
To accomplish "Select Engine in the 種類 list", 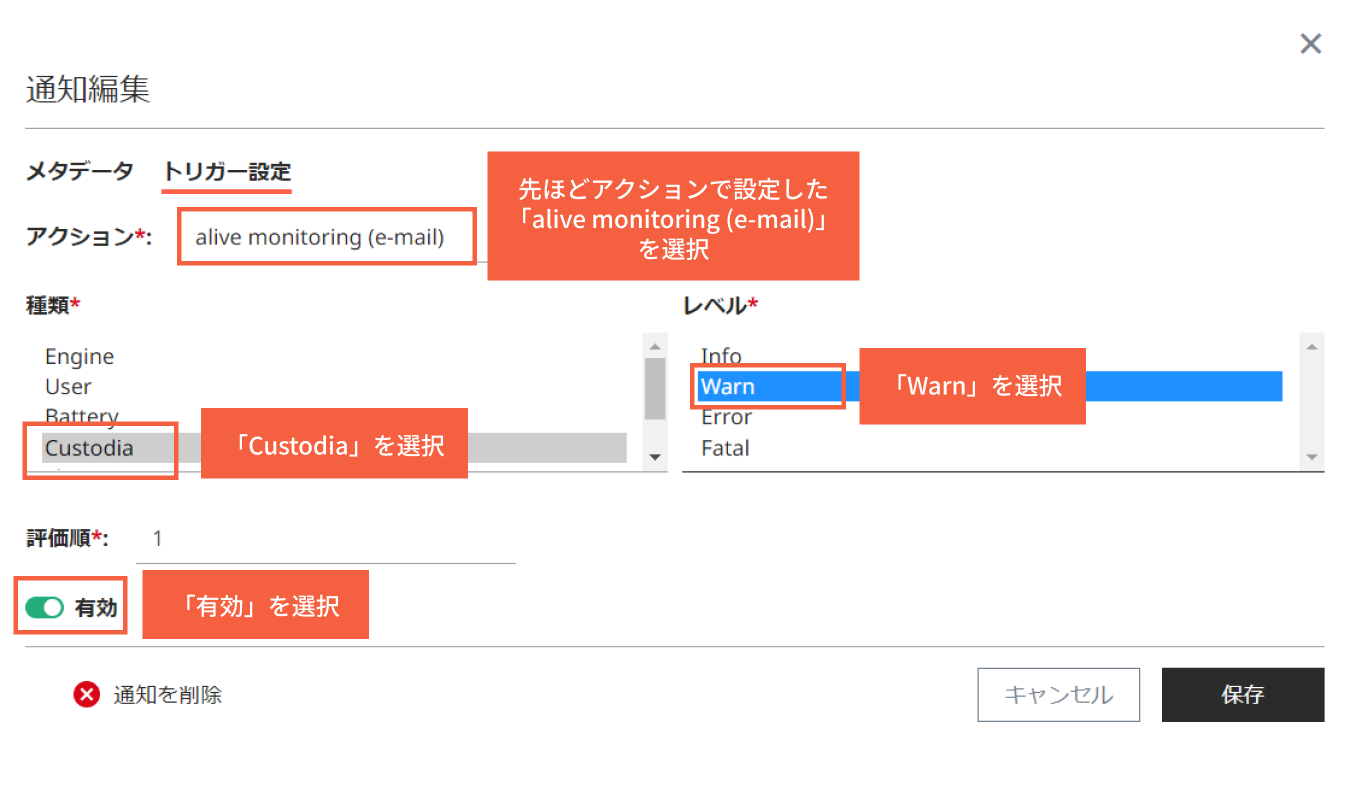I will pos(80,356).
